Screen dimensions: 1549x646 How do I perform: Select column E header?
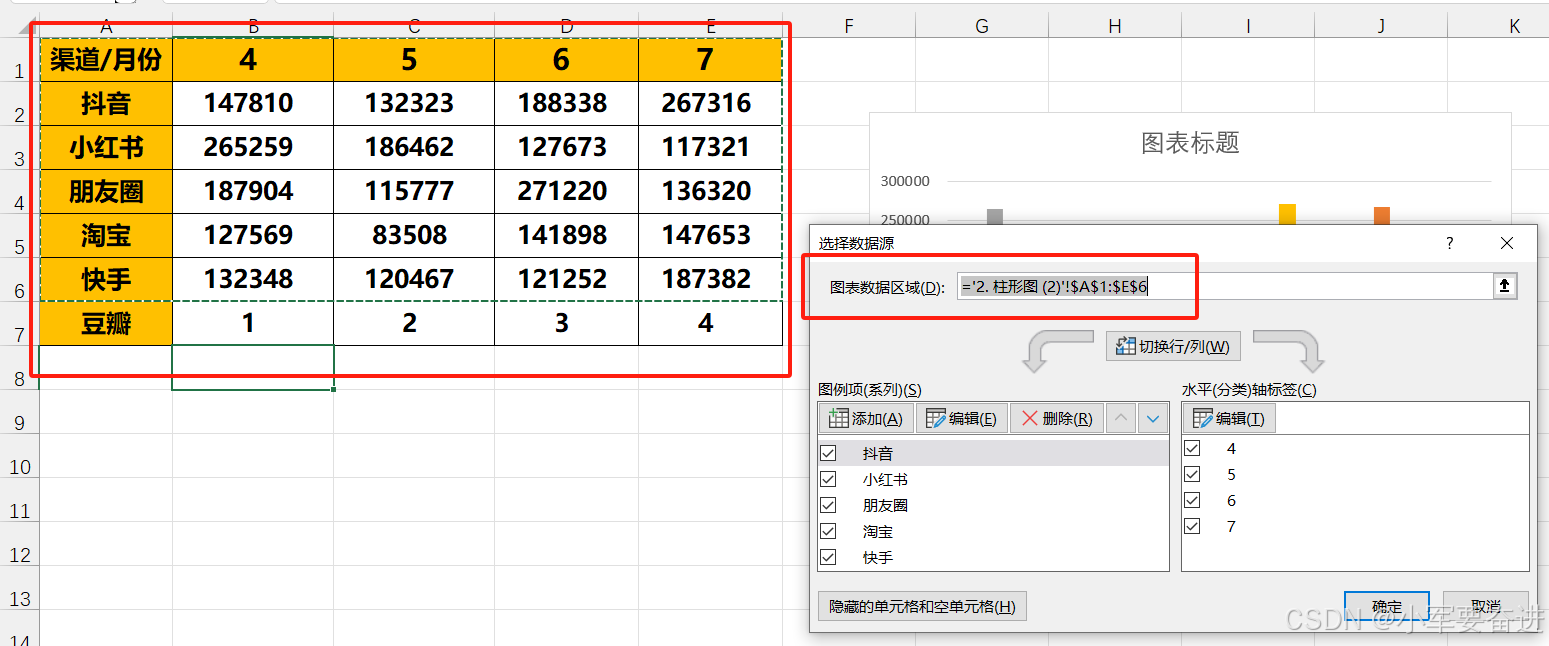pyautogui.click(x=710, y=26)
